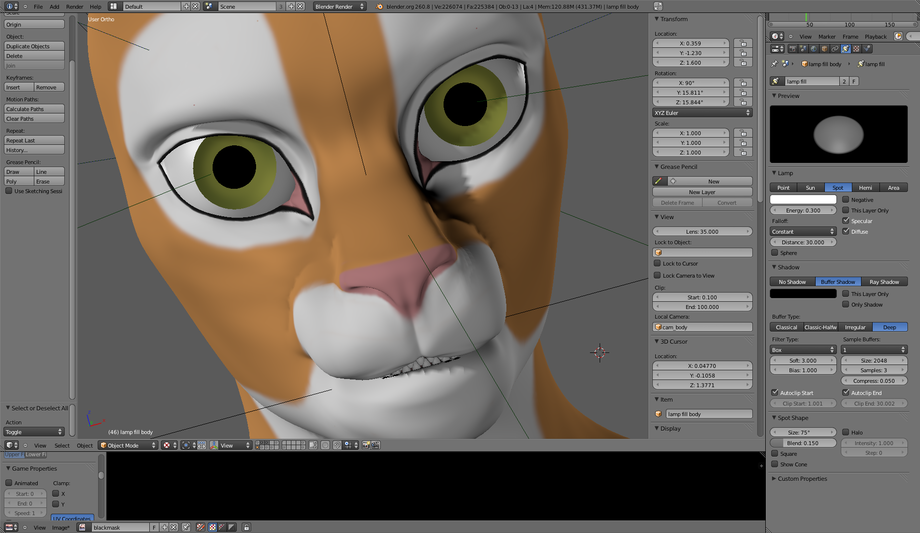Open the Lamp data properties tab
Viewport: 920px width, 533px height.
point(845,49)
